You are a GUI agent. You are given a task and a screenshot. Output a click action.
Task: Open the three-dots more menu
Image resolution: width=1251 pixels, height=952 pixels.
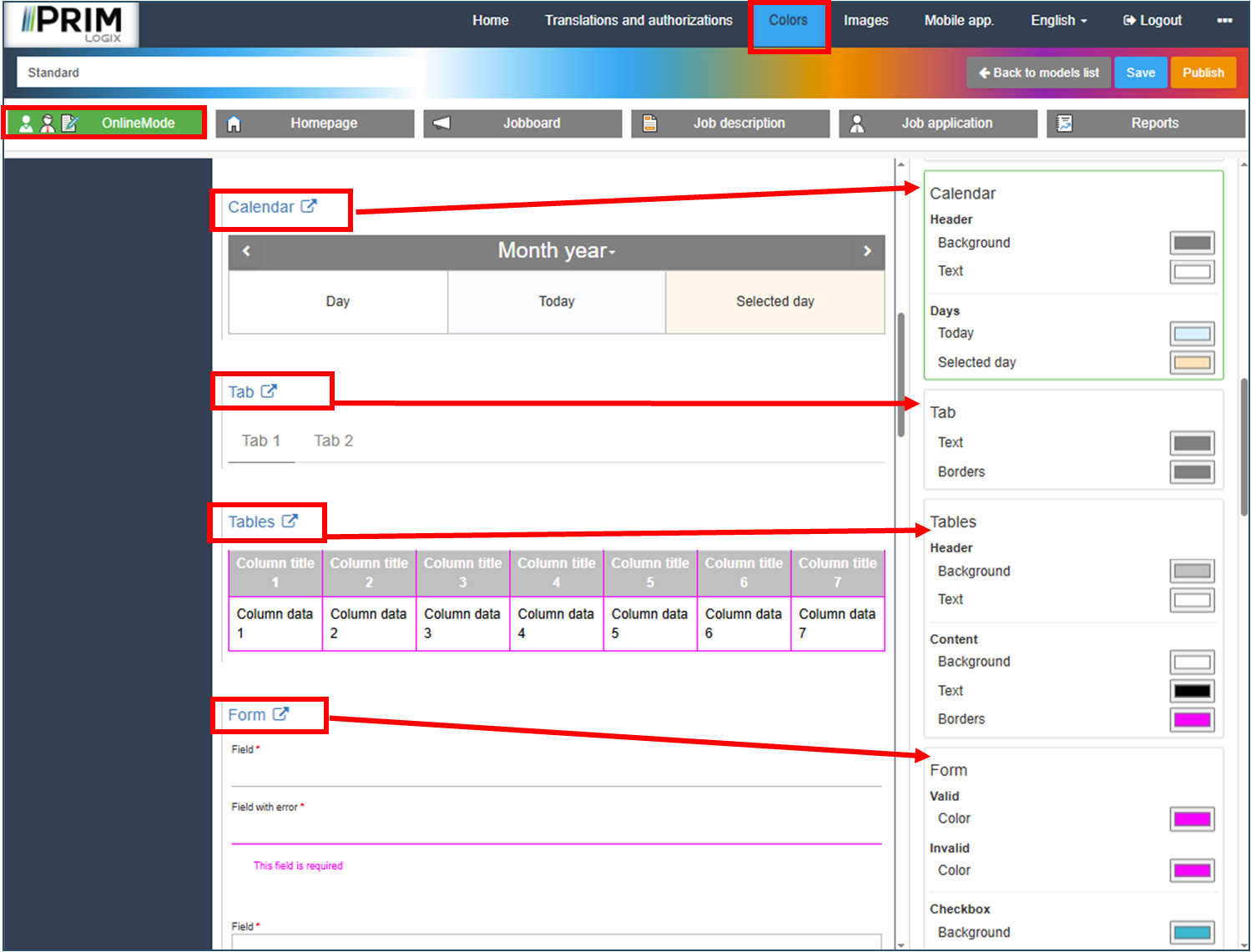pos(1224,21)
